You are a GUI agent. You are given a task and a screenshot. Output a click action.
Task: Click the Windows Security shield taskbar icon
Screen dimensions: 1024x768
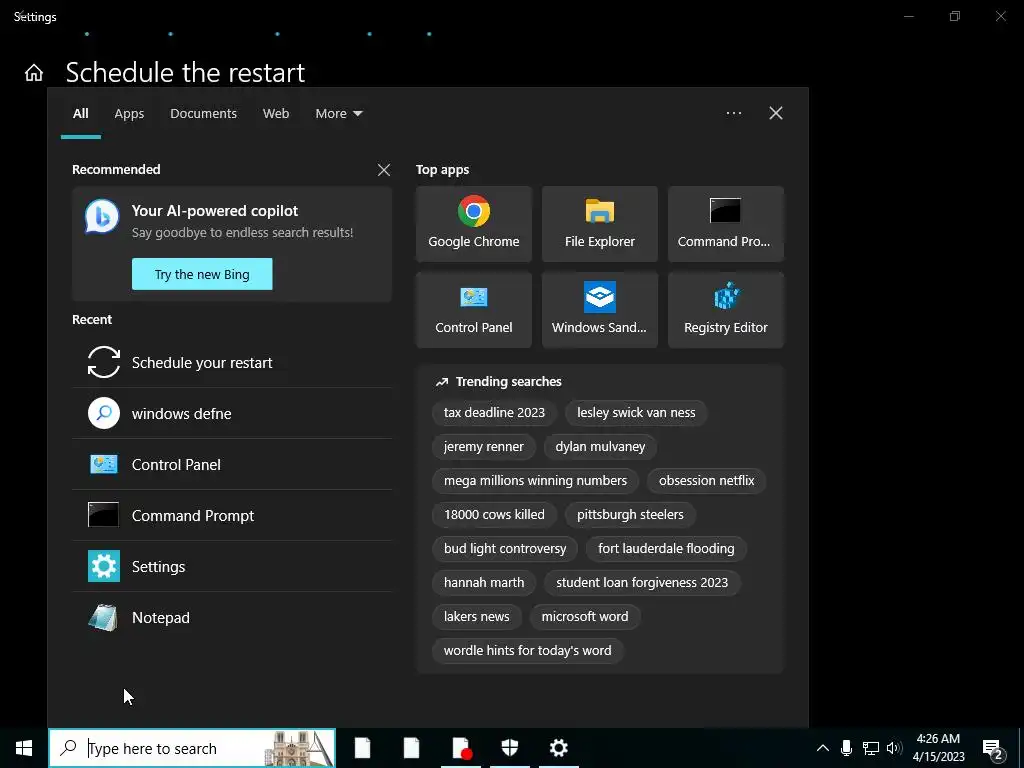point(509,748)
